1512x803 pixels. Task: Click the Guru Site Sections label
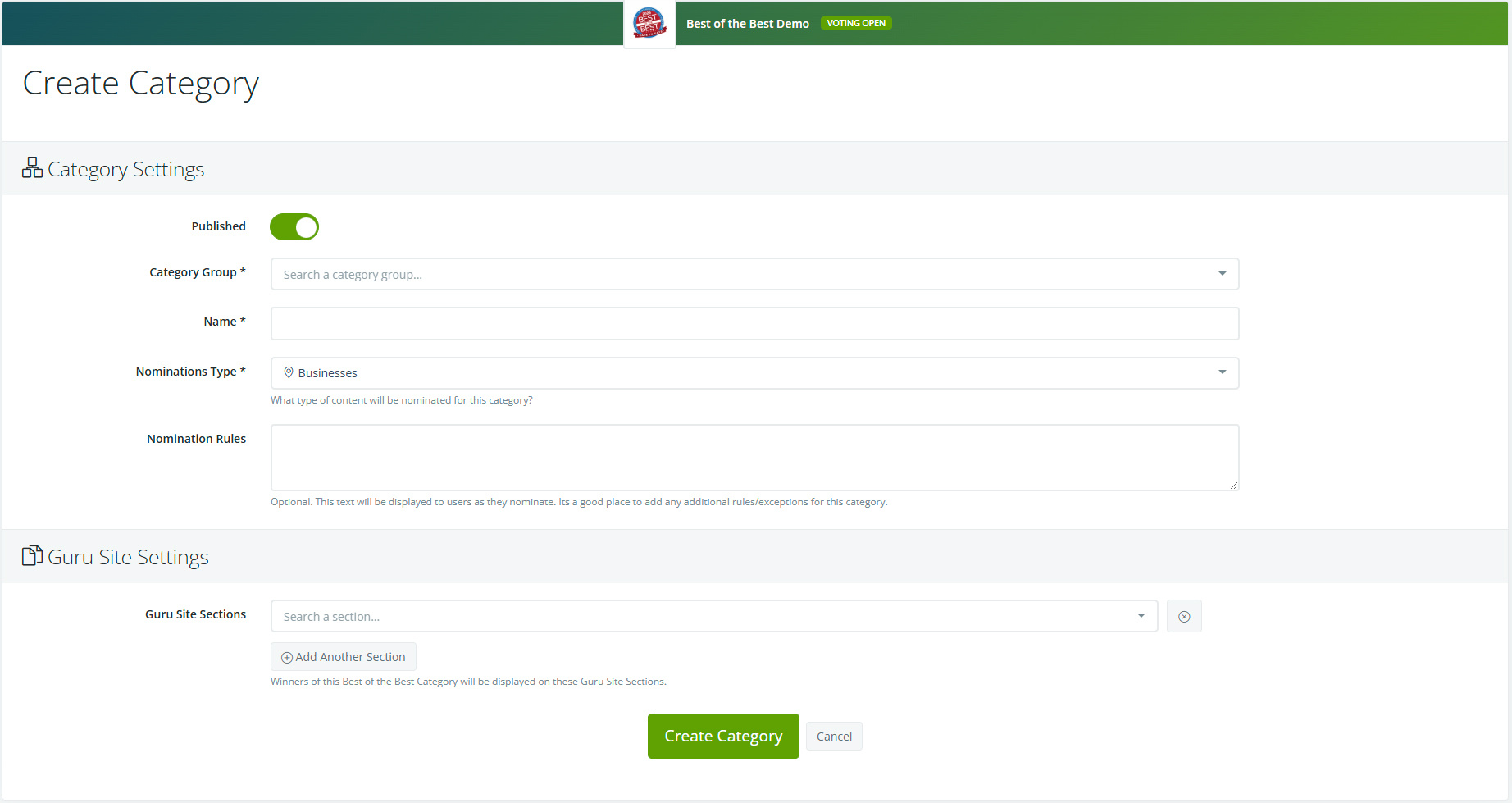195,614
